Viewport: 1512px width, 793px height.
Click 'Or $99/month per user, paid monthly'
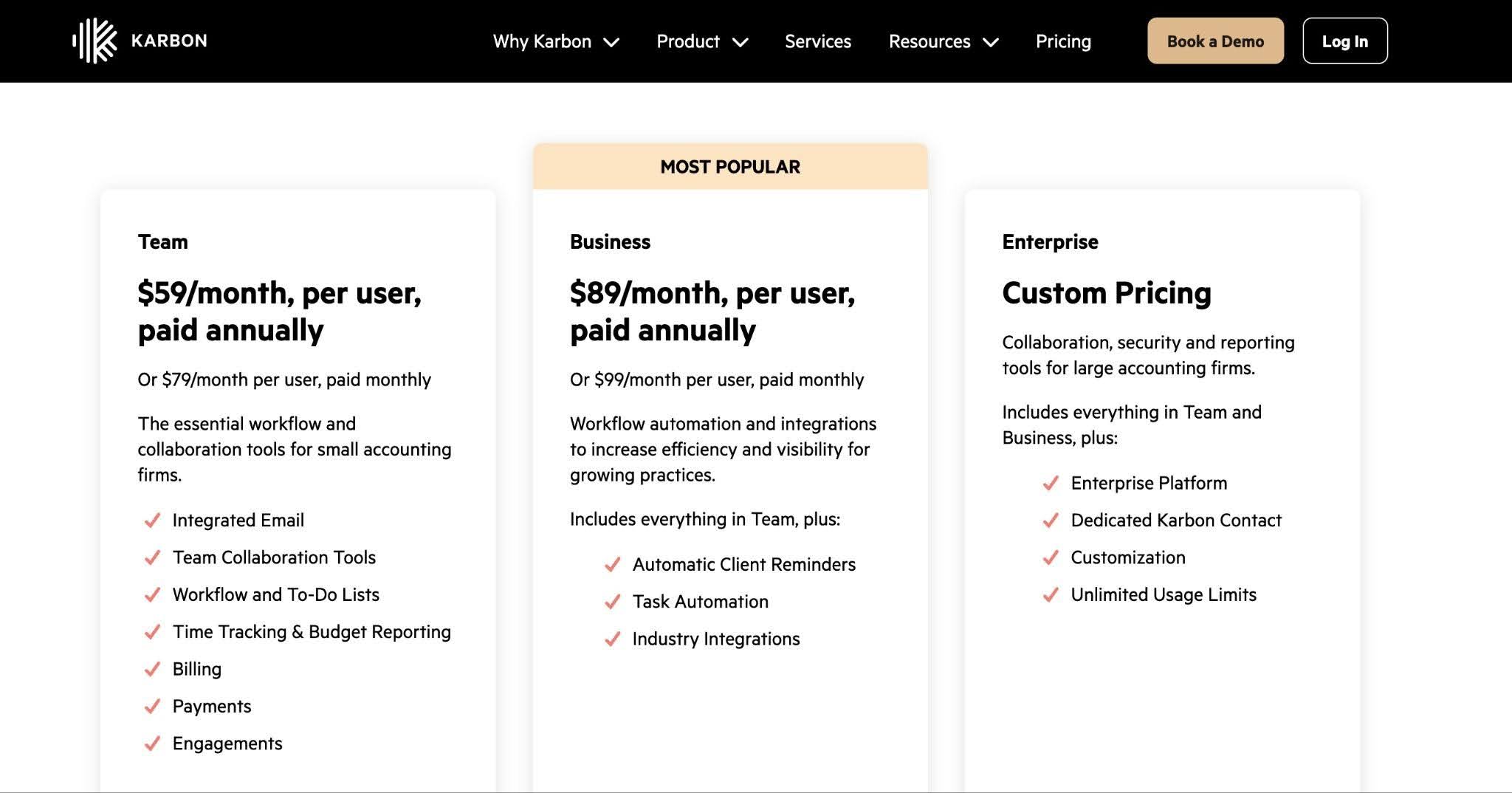[717, 380]
